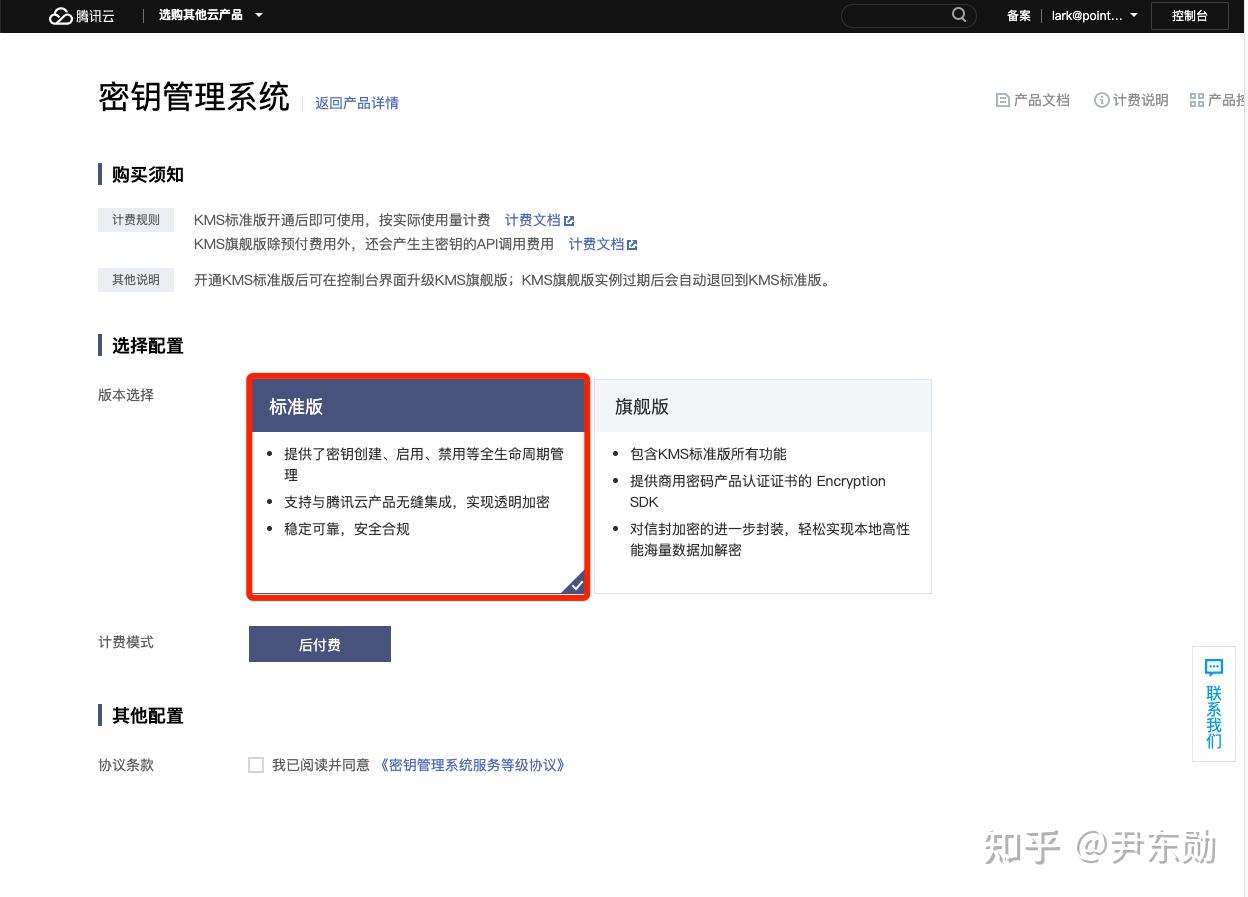Click the search magnifier icon
Image resolution: width=1248 pixels, height=897 pixels.
(958, 15)
